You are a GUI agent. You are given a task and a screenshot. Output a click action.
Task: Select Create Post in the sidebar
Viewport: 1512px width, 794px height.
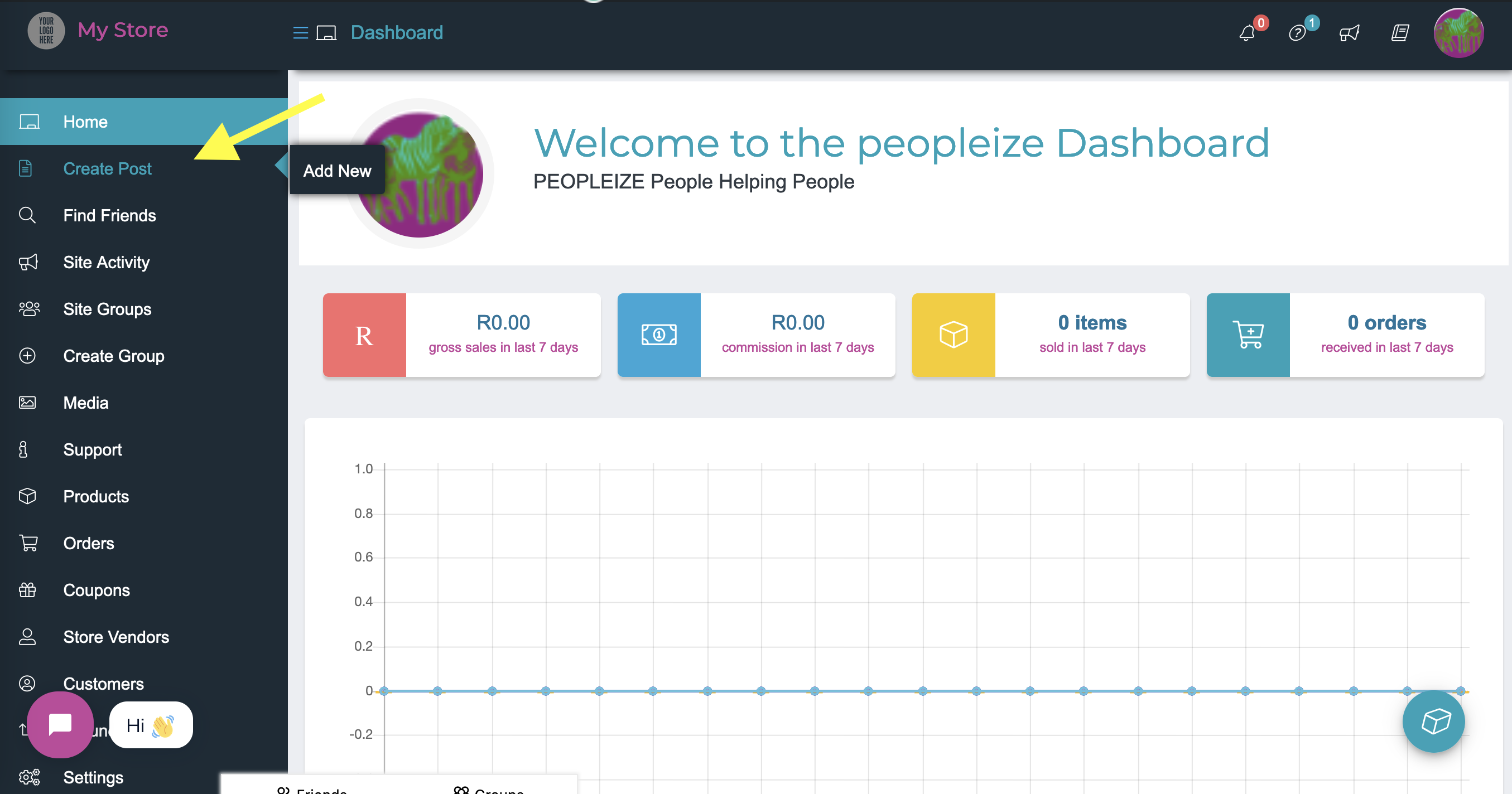pyautogui.click(x=107, y=169)
